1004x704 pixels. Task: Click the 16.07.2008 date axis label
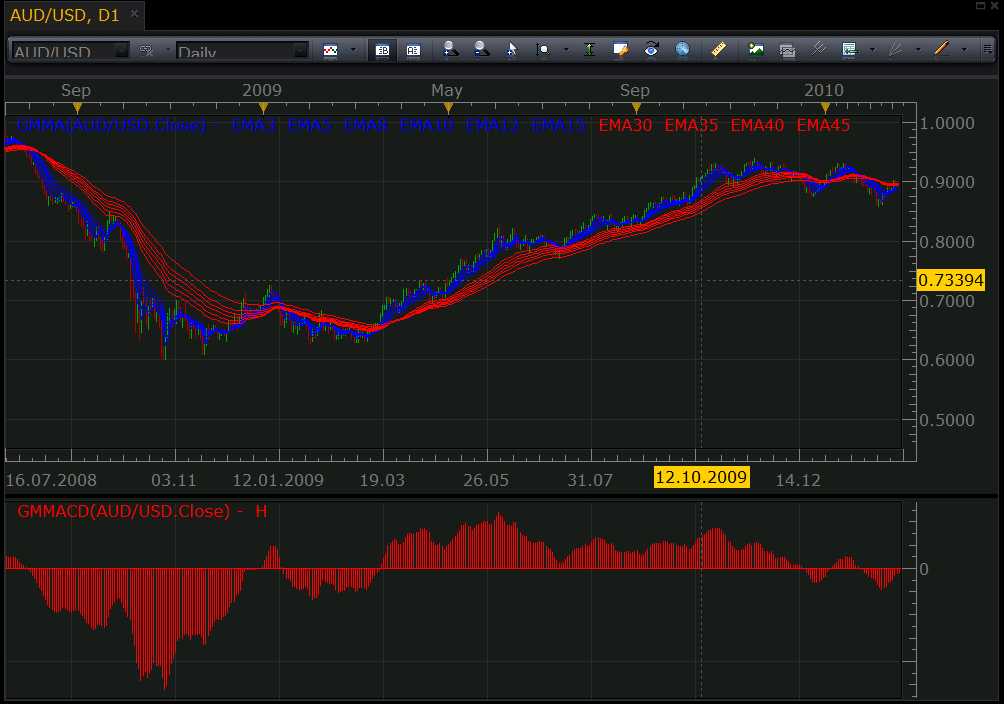pos(51,480)
